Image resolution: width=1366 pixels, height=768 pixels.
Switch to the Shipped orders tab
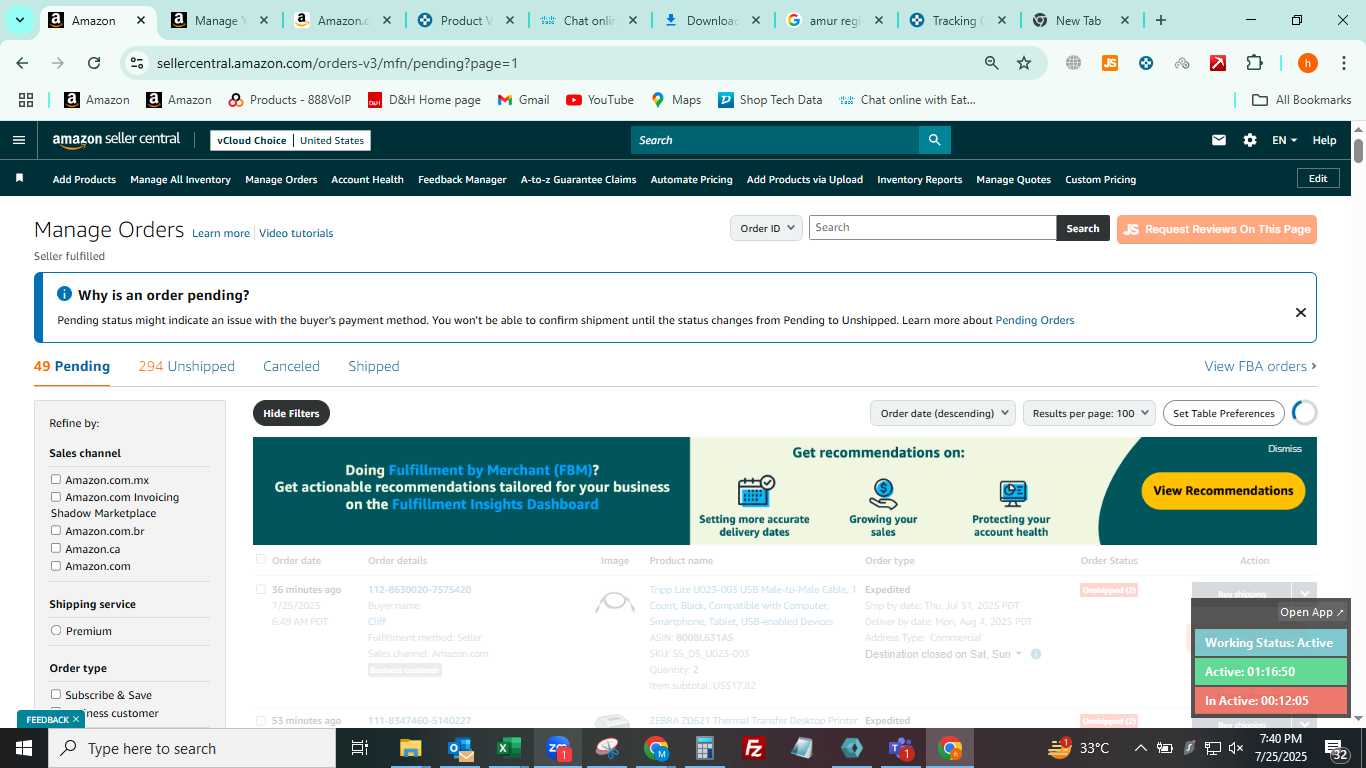(374, 366)
